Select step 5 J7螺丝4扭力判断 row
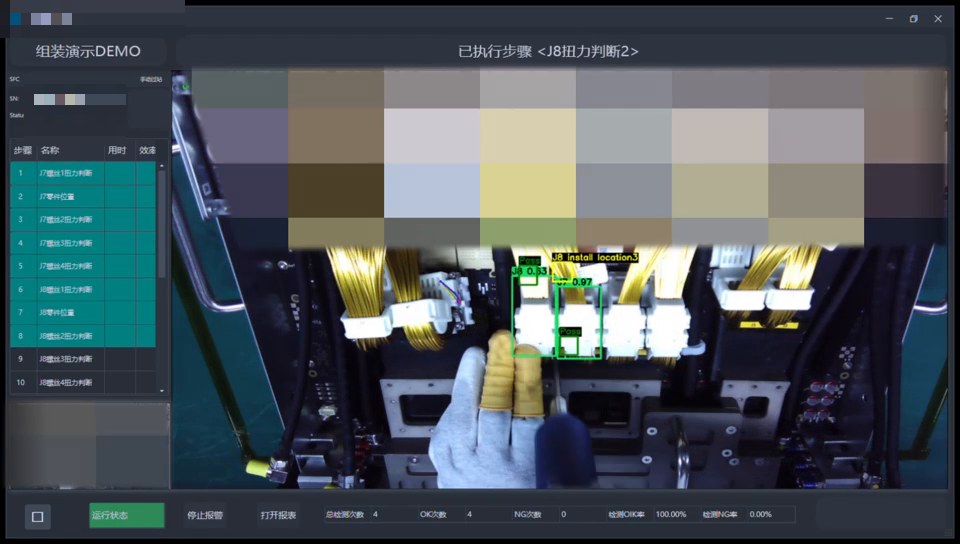960x544 pixels. tap(83, 266)
